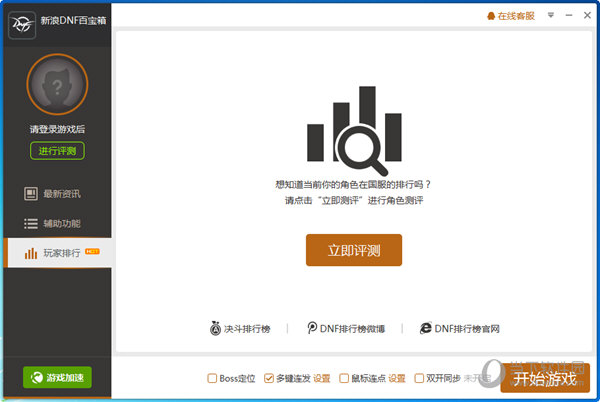Click the large orange 立即评测 button
This screenshot has width=600, height=402.
point(354,250)
